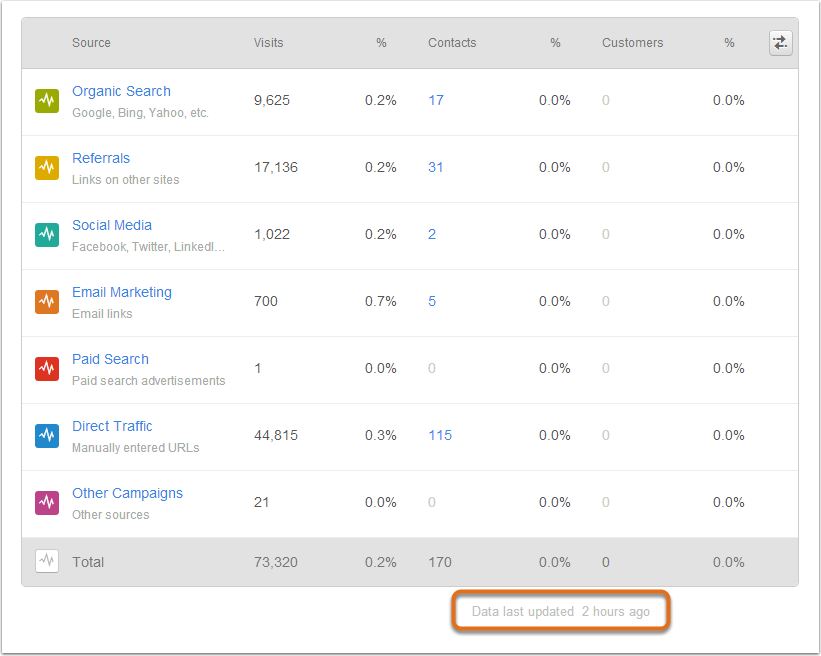This screenshot has height=656, width=821.
Task: View the 115 Direct Traffic contacts
Action: [x=440, y=436]
